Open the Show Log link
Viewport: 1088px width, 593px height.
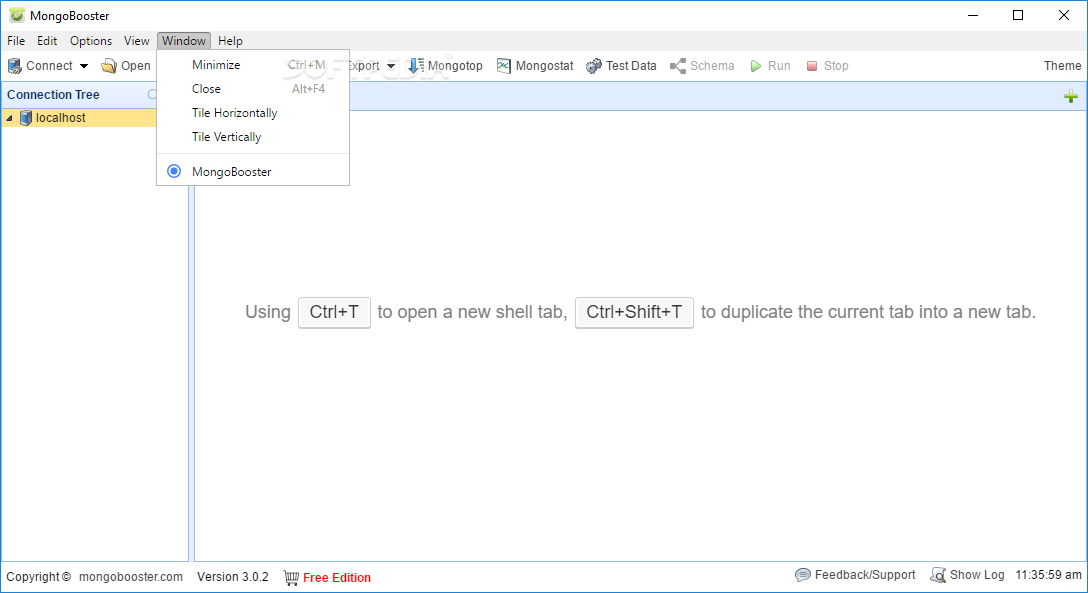977,575
